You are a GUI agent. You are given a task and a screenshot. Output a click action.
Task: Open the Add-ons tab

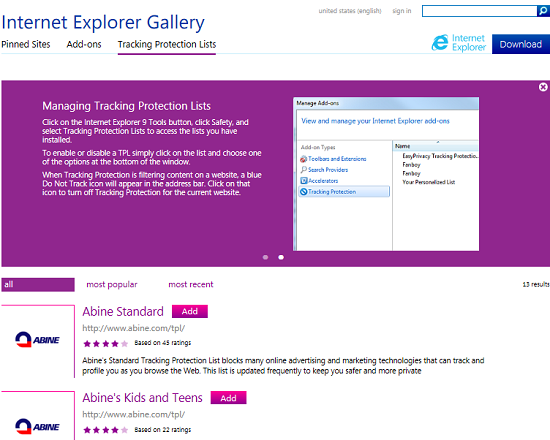click(x=84, y=45)
